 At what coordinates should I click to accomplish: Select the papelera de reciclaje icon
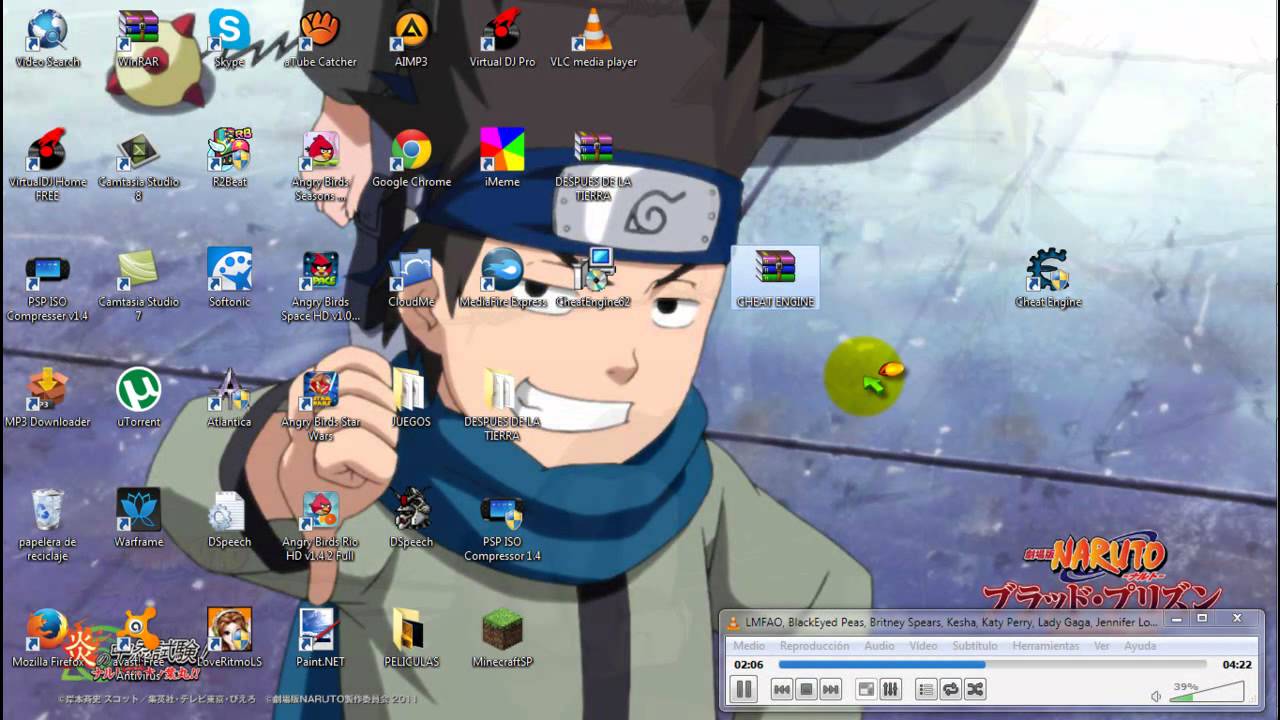click(x=47, y=525)
